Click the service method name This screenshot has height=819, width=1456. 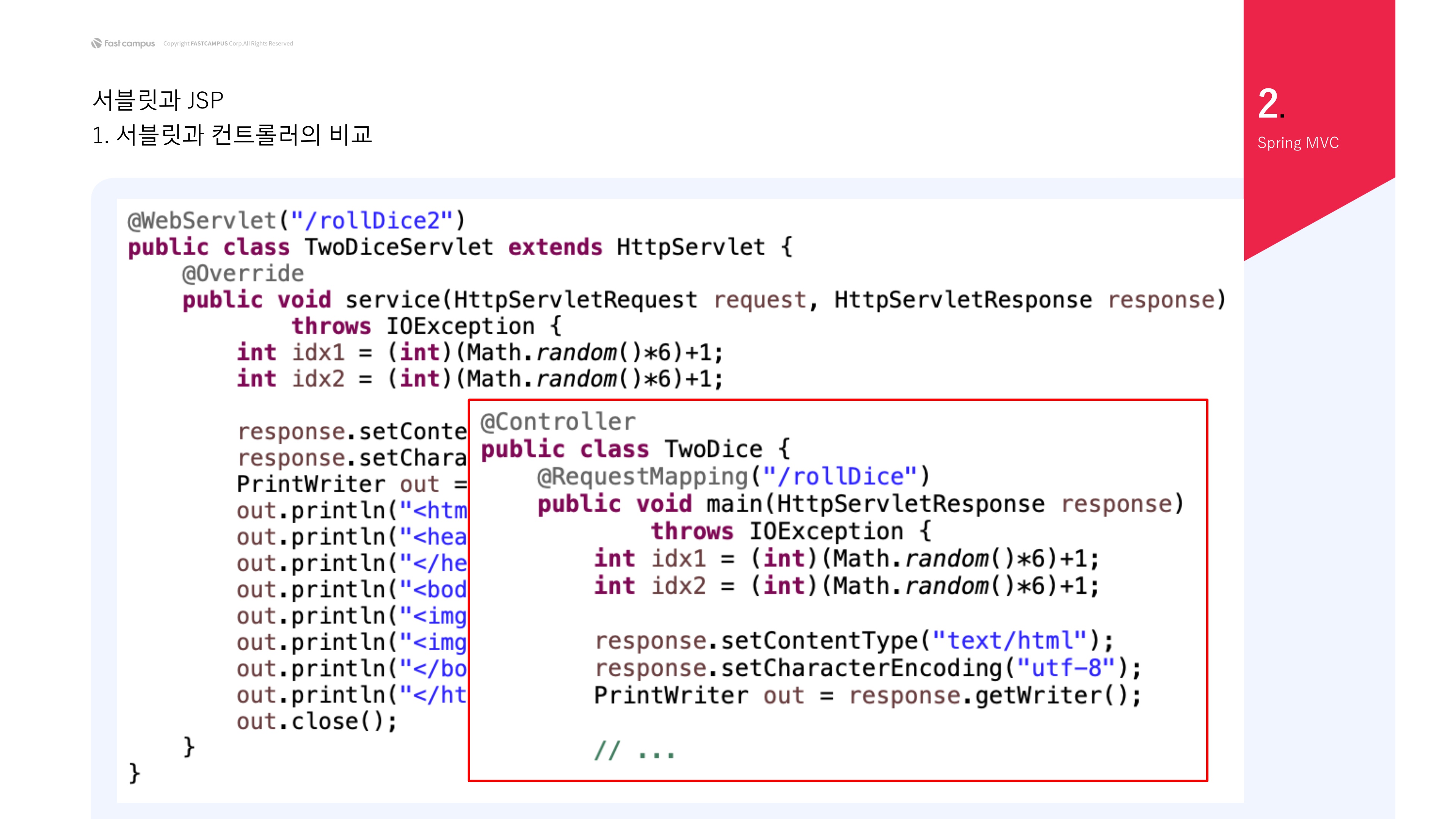393,300
